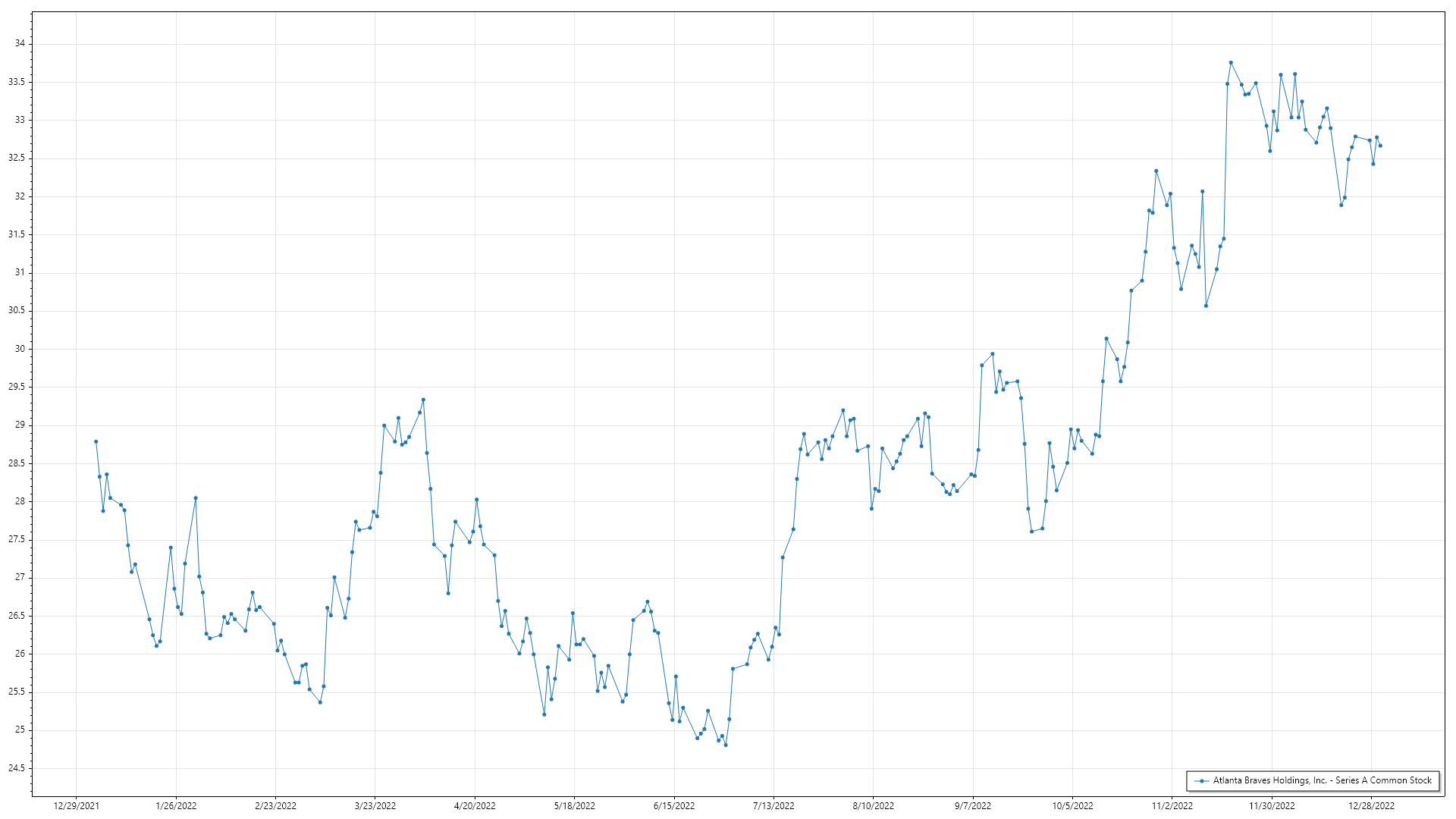Click the first data point of series
The width and height of the screenshot is (1456, 819).
coord(96,441)
